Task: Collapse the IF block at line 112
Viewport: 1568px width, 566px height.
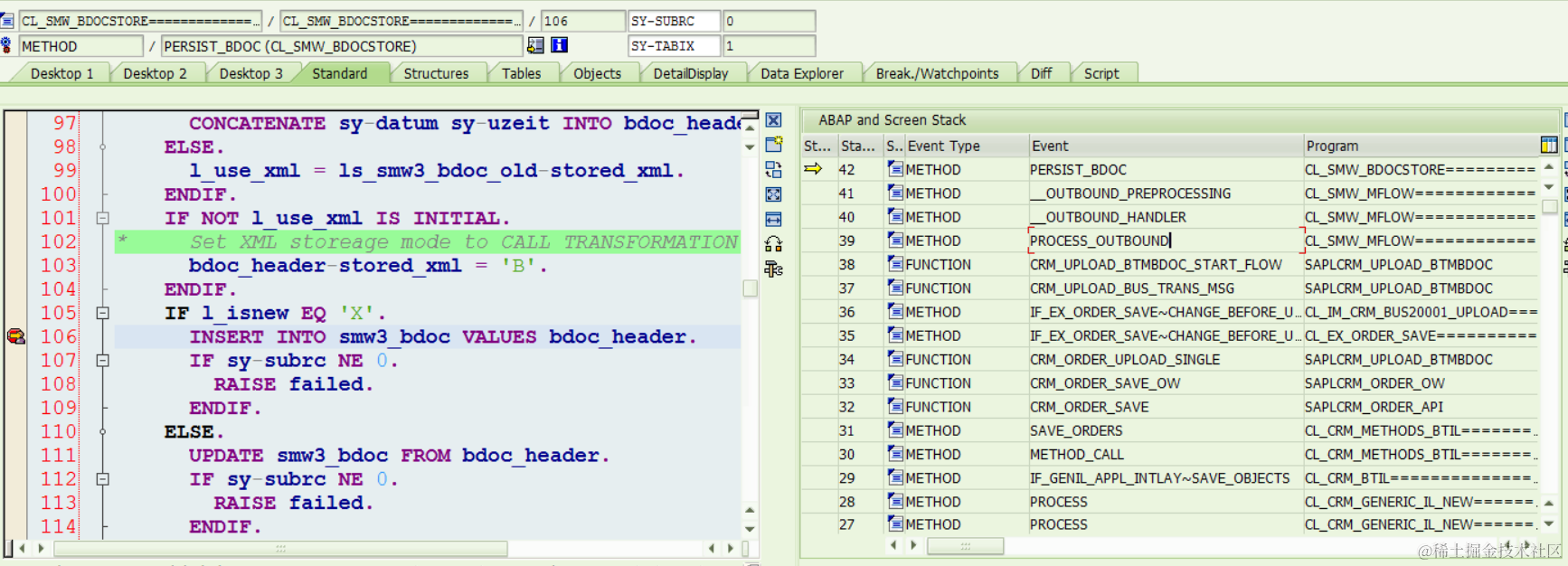Action: (x=103, y=479)
